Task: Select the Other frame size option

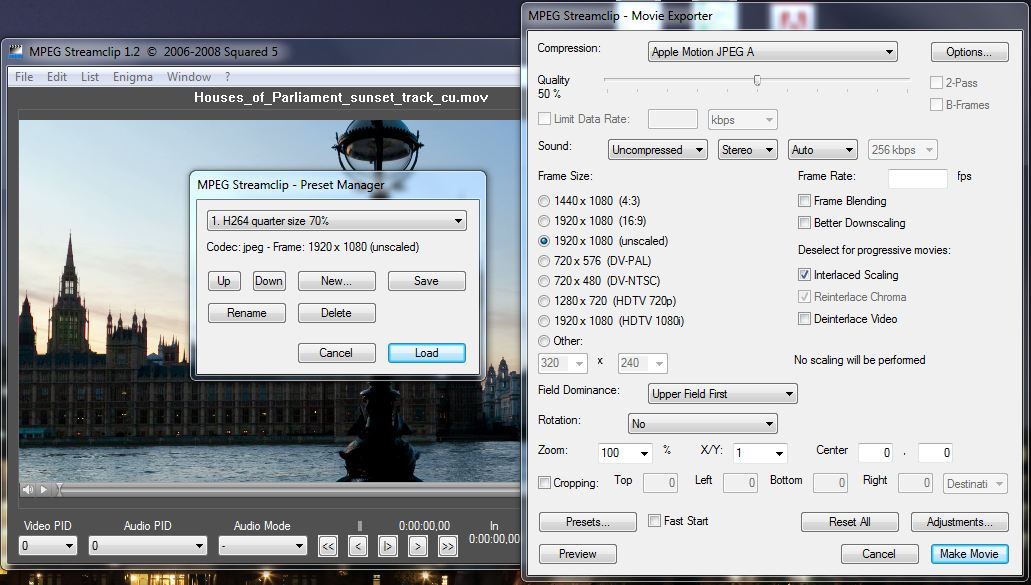Action: [544, 341]
